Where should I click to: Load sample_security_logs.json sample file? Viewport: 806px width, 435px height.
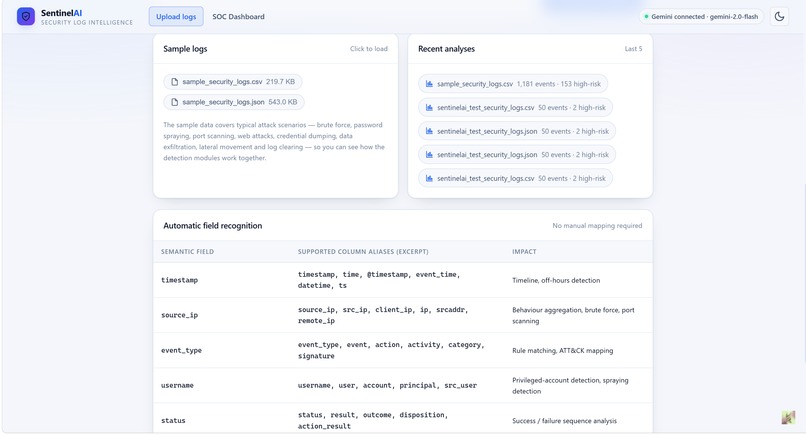tap(234, 102)
